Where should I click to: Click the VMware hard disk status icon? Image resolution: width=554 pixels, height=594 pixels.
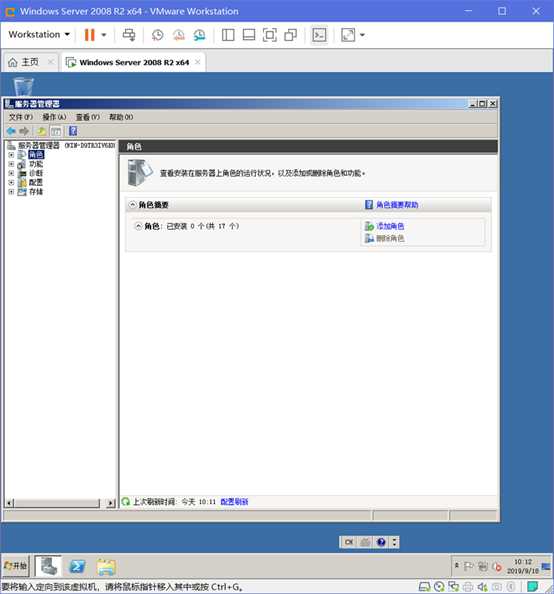coord(424,587)
